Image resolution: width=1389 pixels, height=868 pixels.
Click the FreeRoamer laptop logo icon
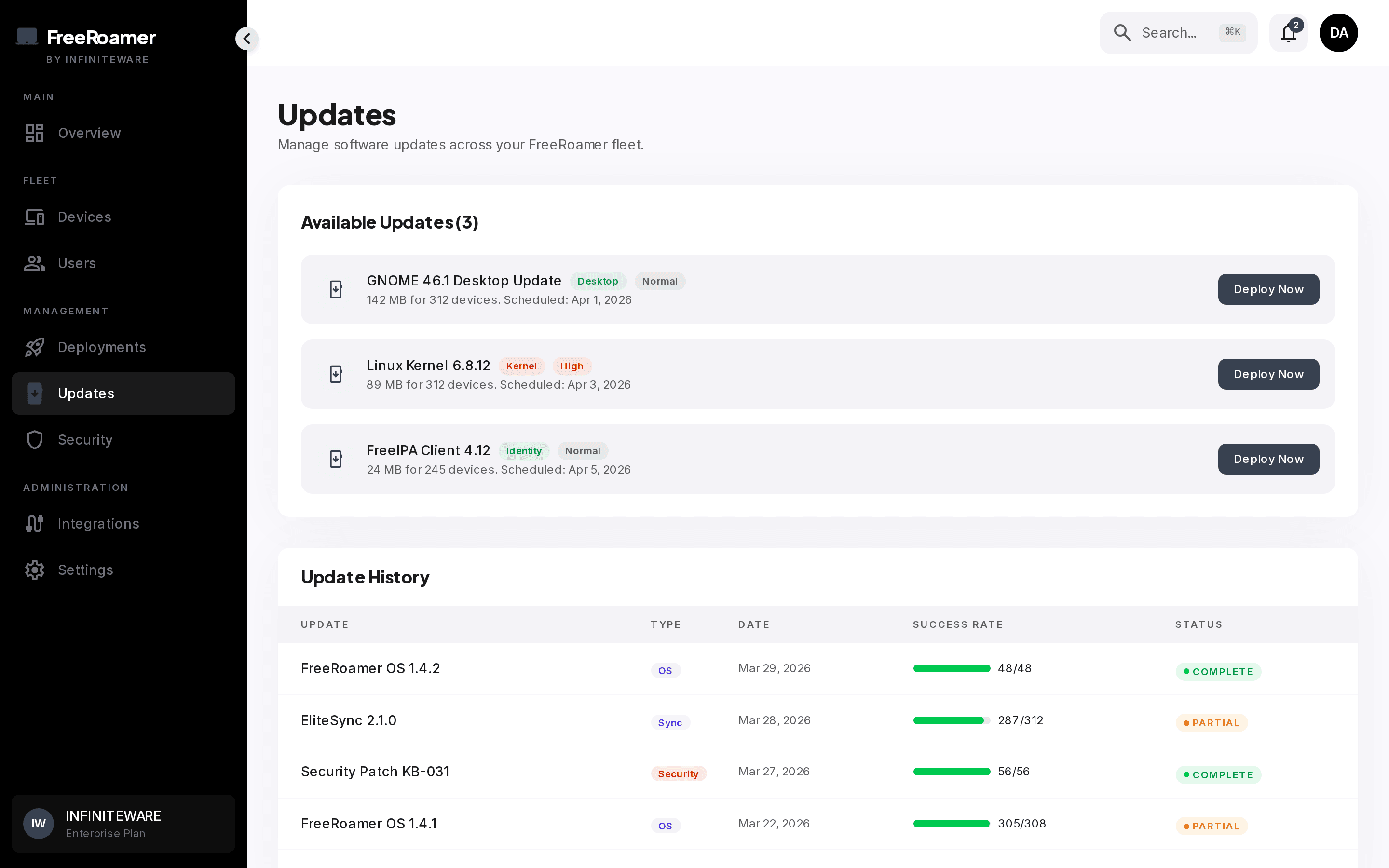27,37
